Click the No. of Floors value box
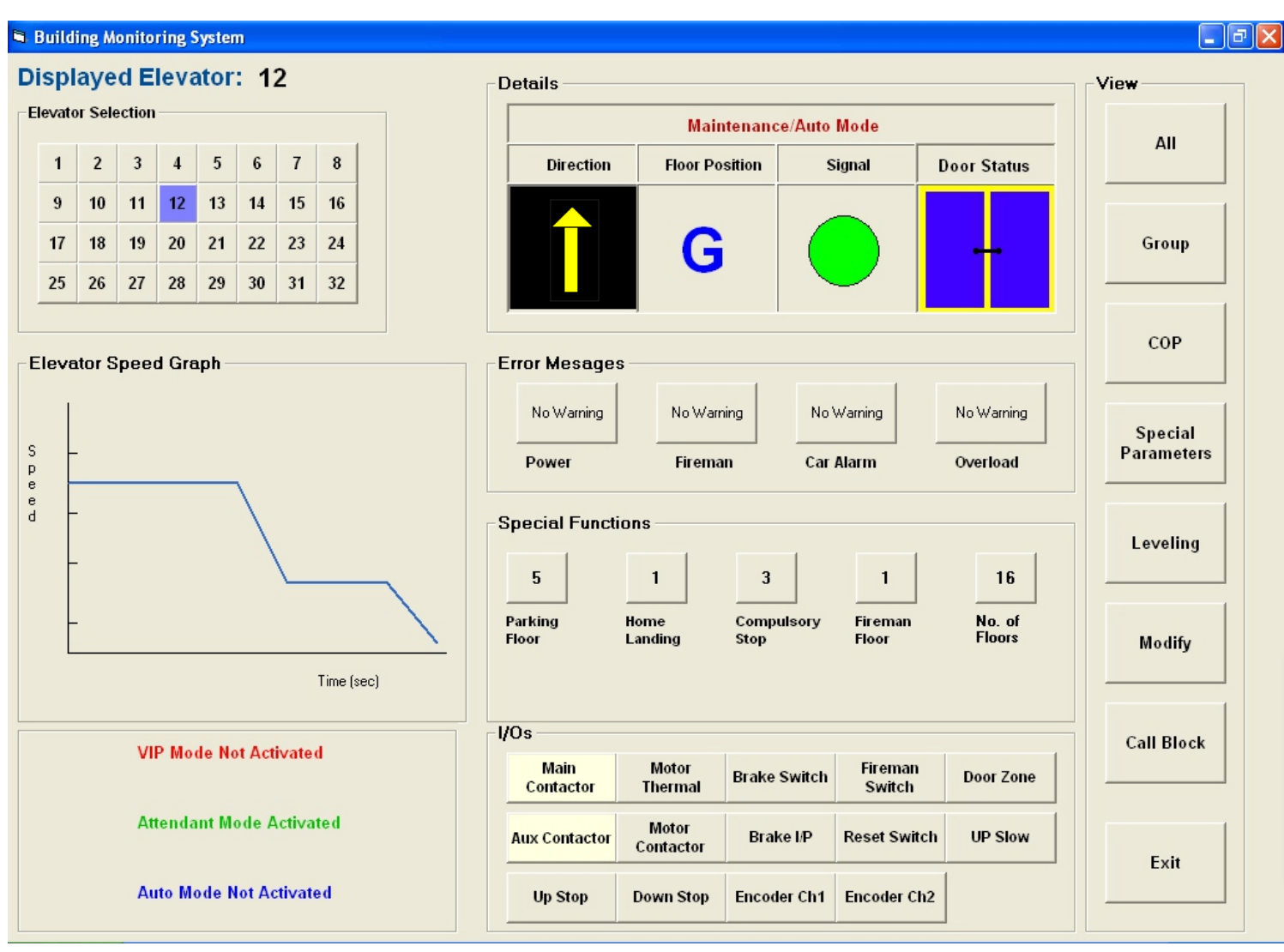The width and height of the screenshot is (1284, 952). click(1004, 578)
